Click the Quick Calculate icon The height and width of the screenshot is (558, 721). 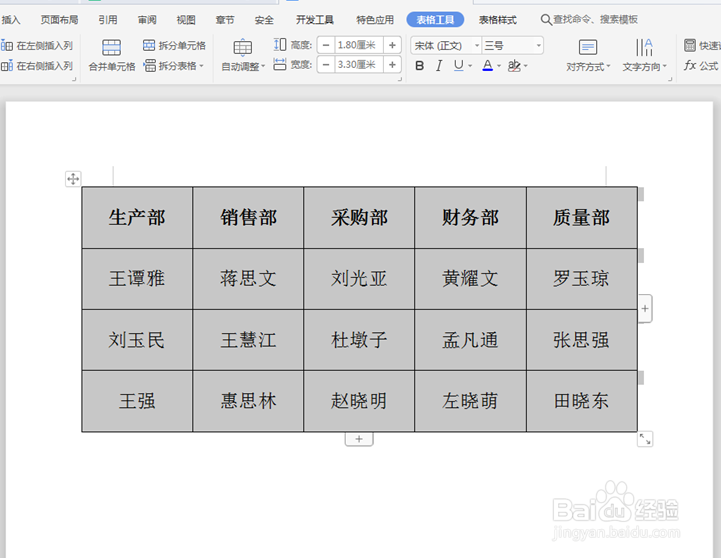[690, 45]
